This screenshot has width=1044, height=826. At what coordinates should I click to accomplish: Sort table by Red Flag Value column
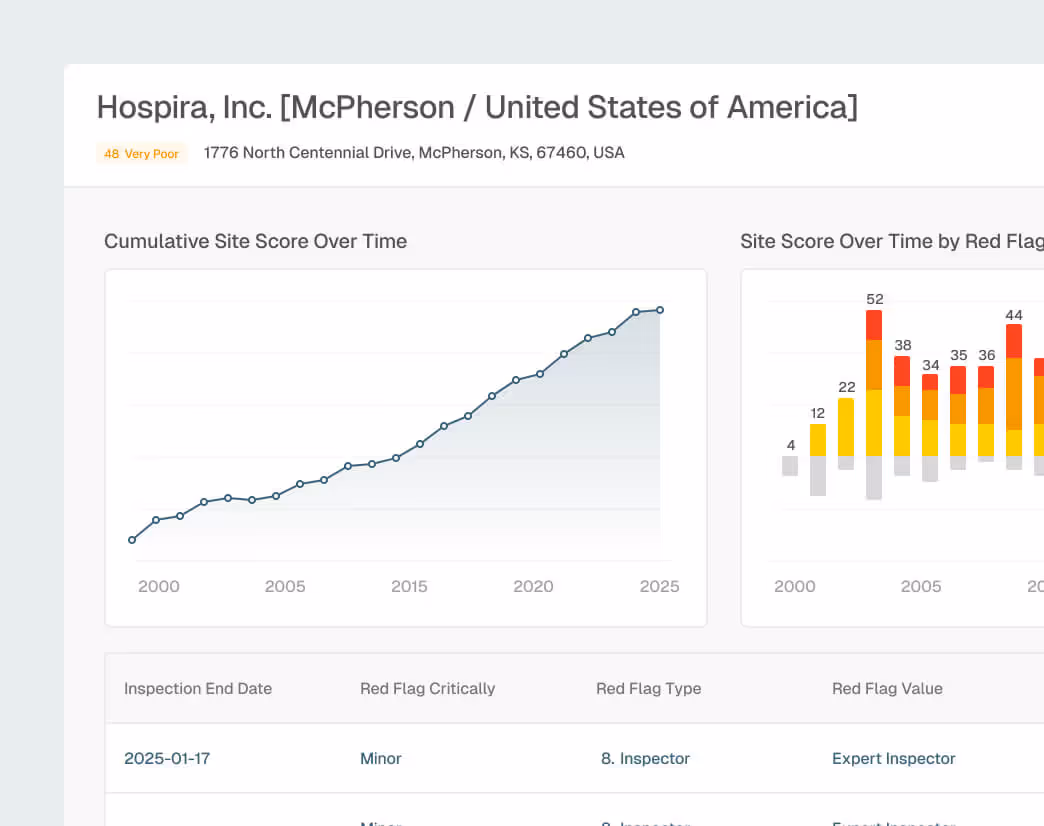(x=887, y=689)
